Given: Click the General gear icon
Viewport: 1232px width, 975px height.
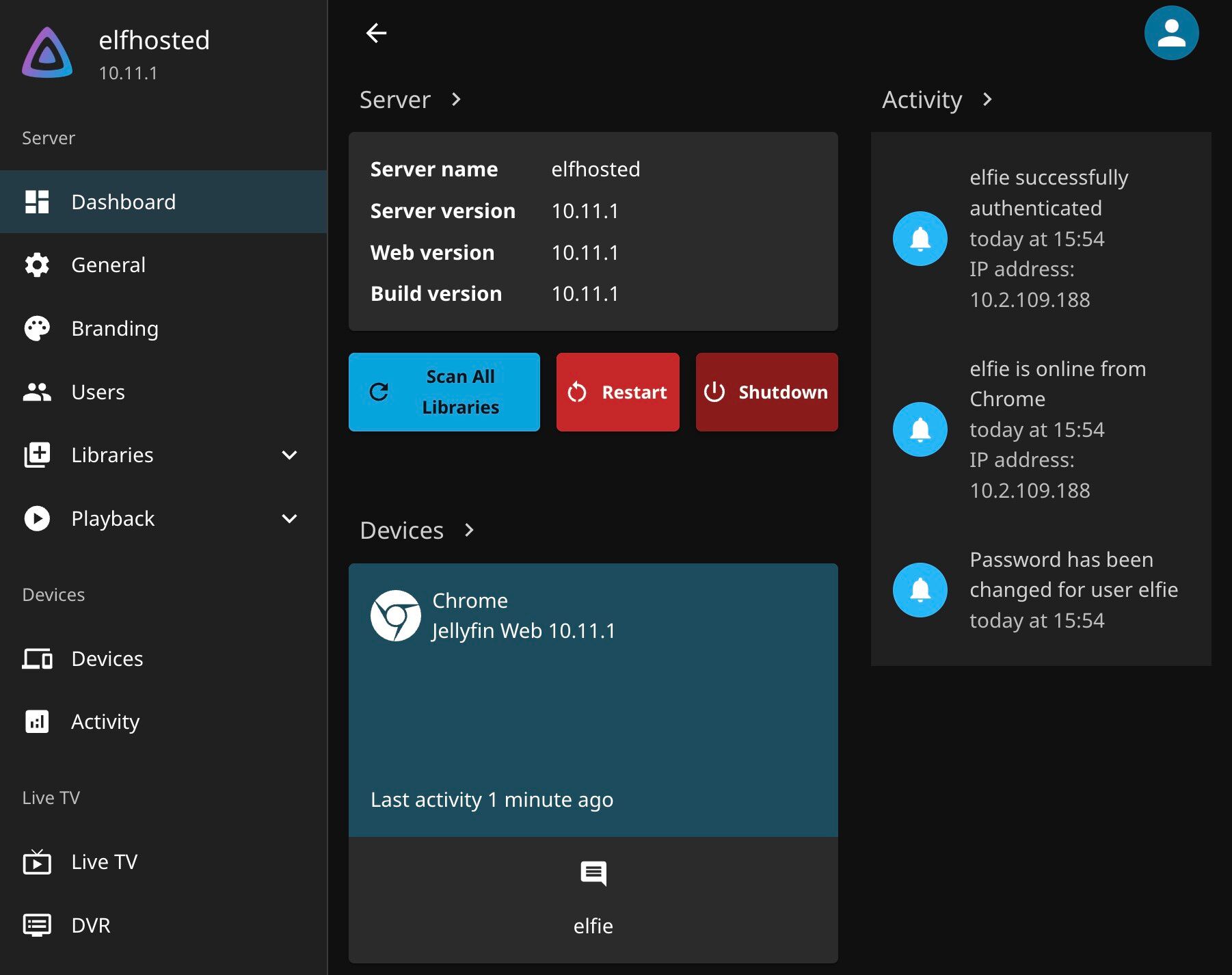Looking at the screenshot, I should coord(37,265).
